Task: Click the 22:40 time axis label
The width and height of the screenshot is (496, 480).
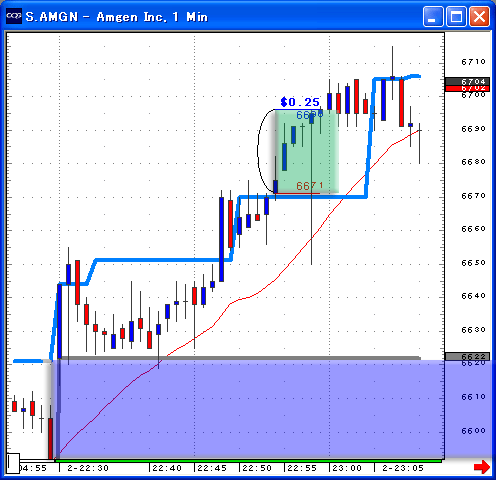Action: (x=167, y=468)
